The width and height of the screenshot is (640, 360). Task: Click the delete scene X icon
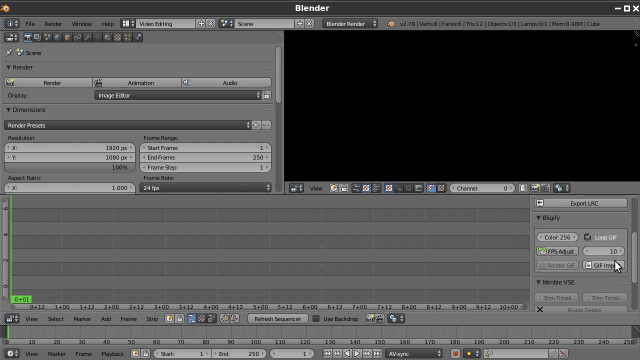pyautogui.click(x=309, y=24)
